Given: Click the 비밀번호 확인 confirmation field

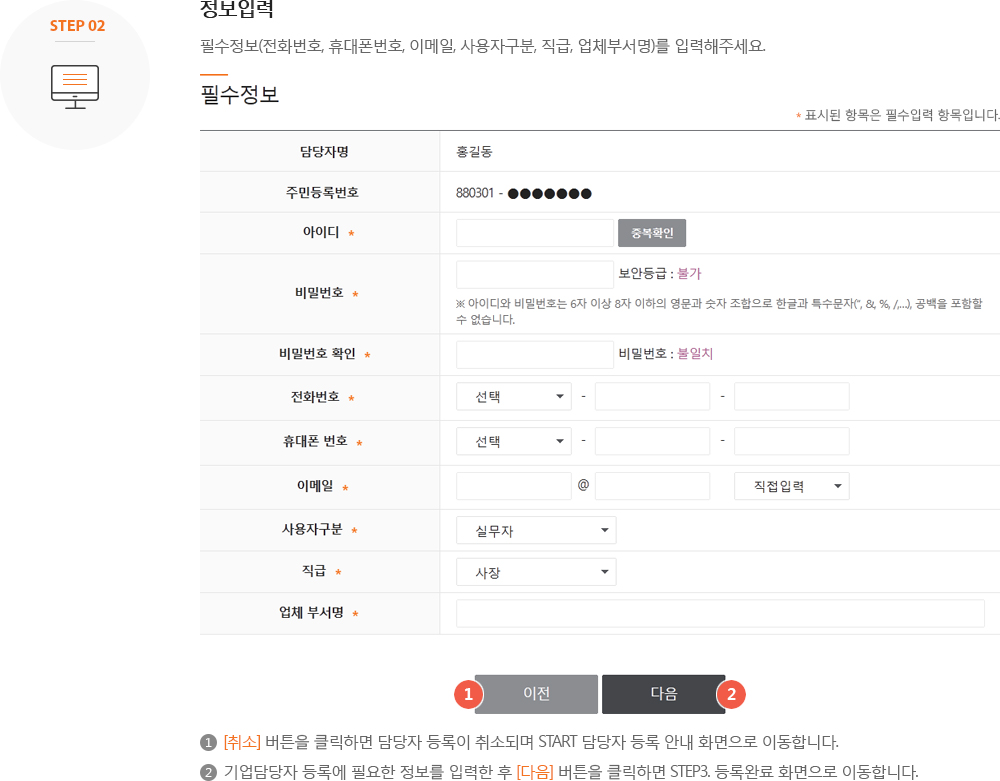Looking at the screenshot, I should (x=534, y=354).
